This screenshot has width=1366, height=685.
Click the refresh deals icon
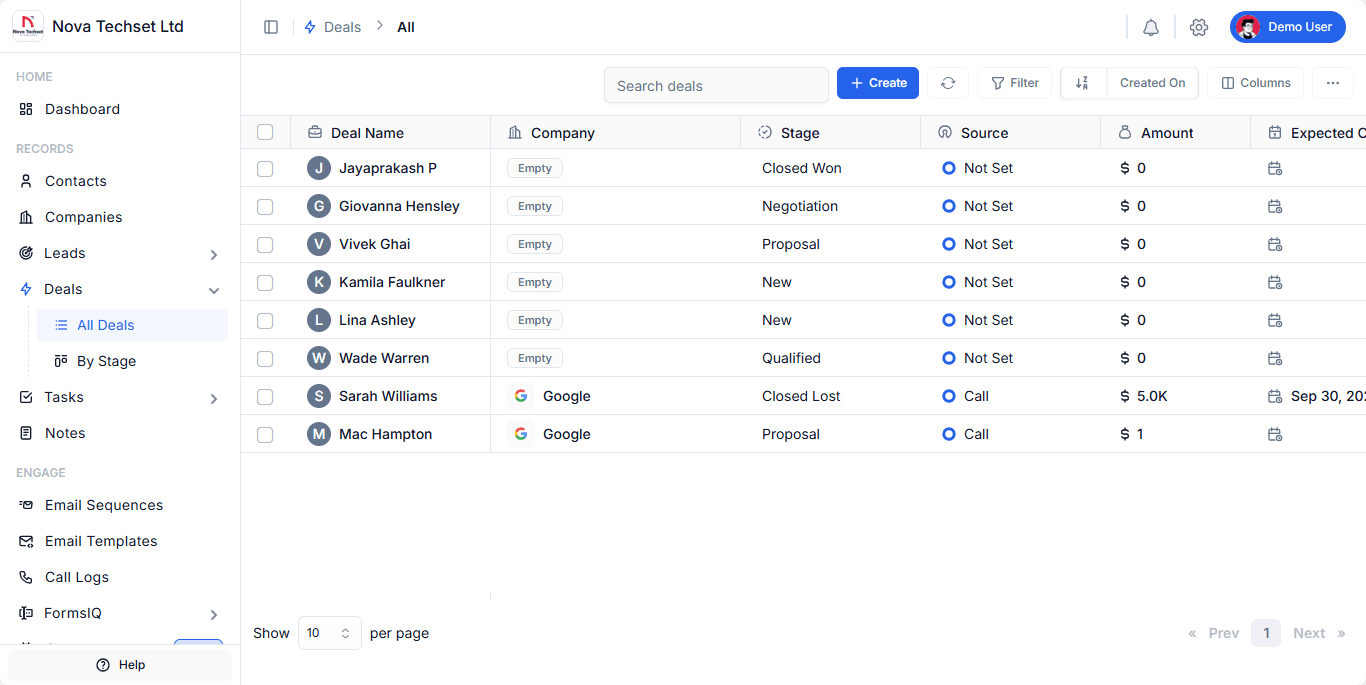point(948,83)
